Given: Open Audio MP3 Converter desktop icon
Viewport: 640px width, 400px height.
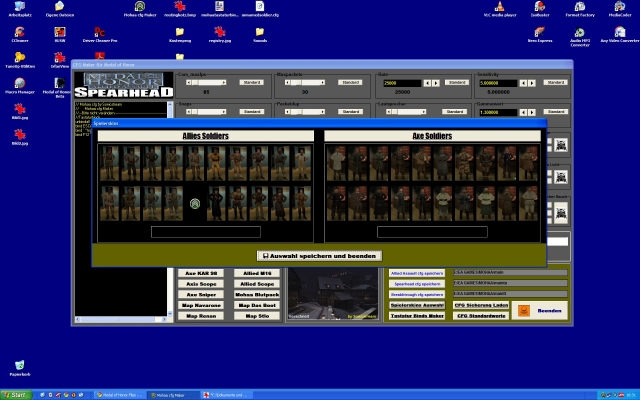Looking at the screenshot, I should [x=580, y=37].
